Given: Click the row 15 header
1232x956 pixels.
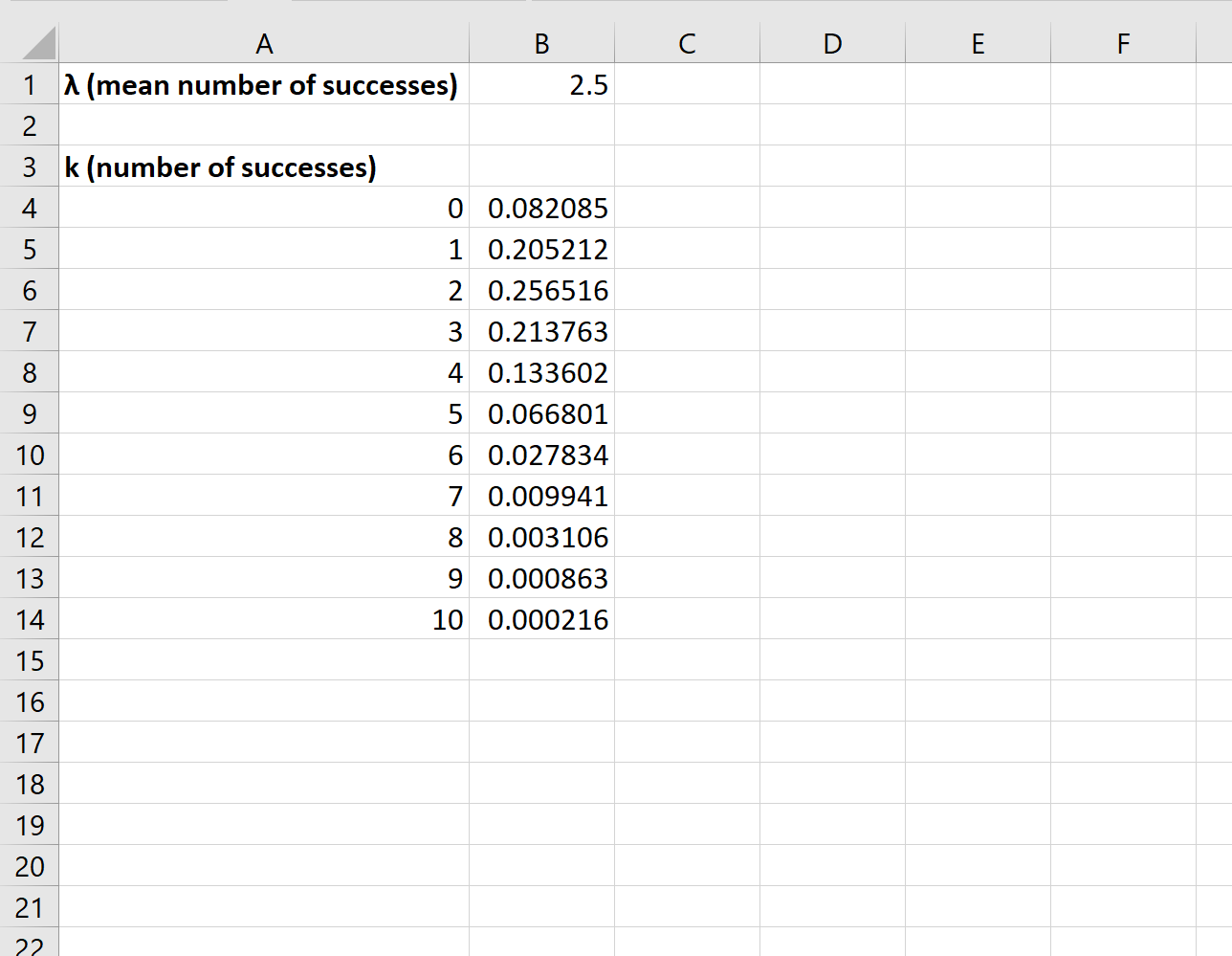Looking at the screenshot, I should (30, 661).
